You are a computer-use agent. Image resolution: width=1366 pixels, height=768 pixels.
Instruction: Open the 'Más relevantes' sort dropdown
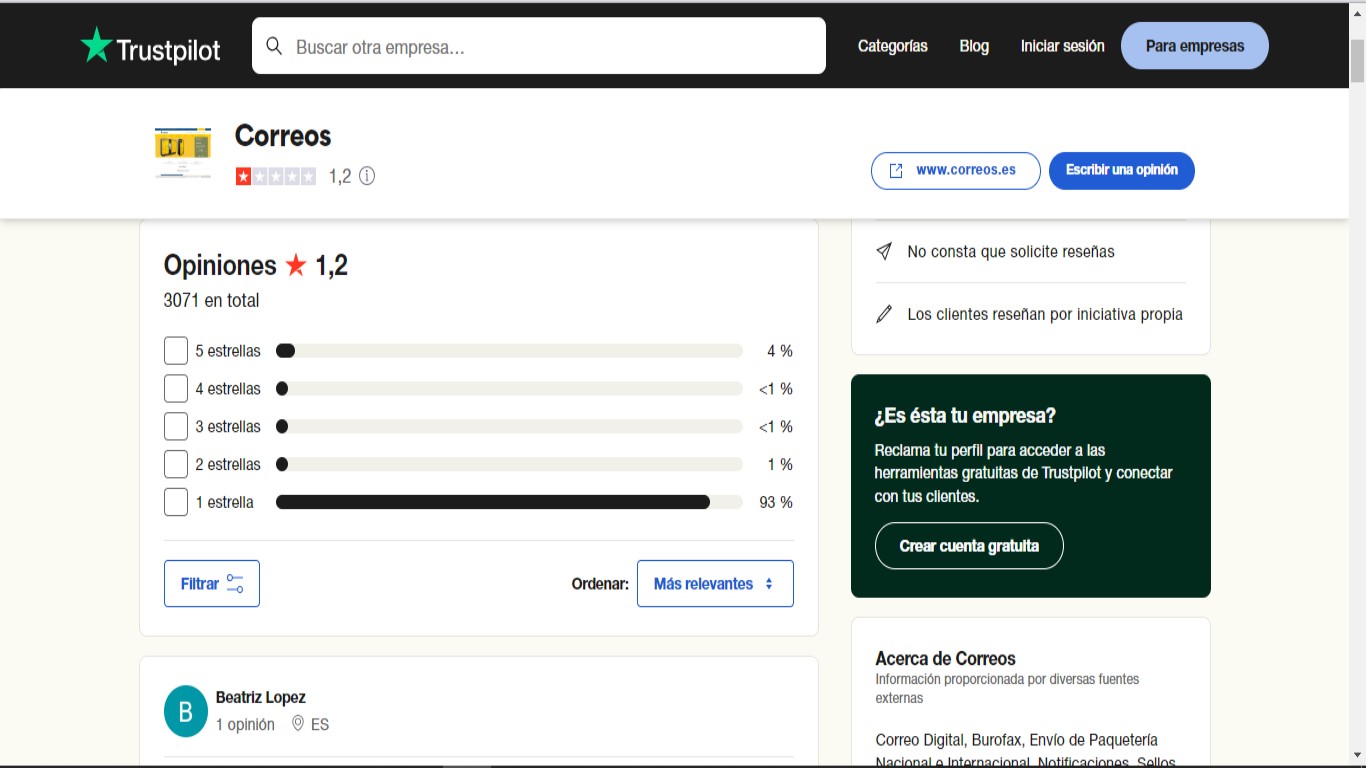[x=715, y=584]
